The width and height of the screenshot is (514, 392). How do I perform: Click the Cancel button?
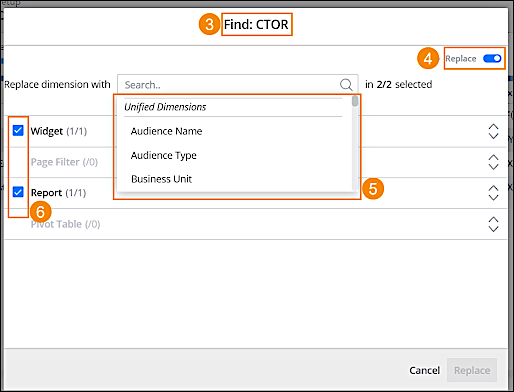424,370
